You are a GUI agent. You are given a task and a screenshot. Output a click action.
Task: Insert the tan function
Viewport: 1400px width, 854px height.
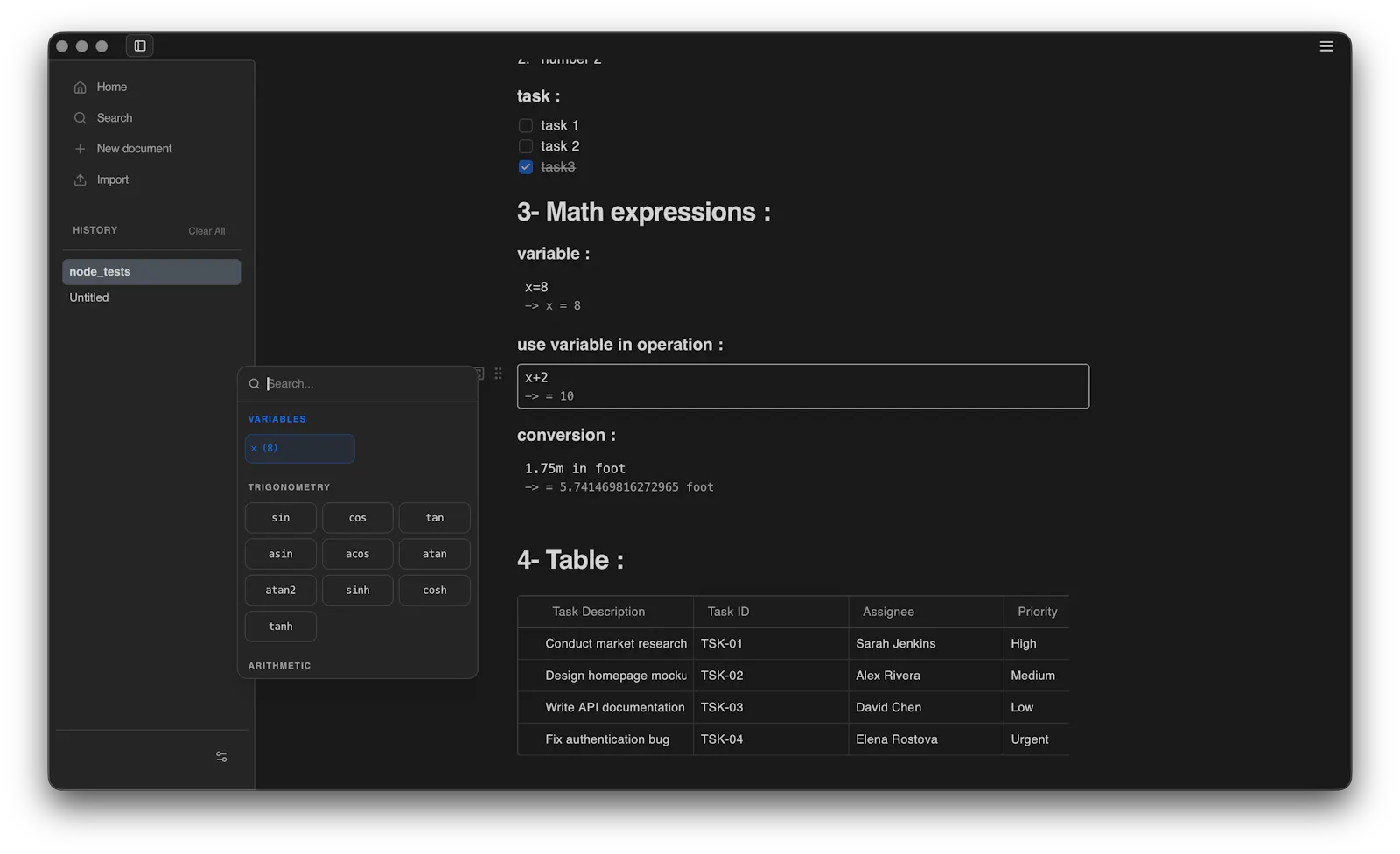435,518
